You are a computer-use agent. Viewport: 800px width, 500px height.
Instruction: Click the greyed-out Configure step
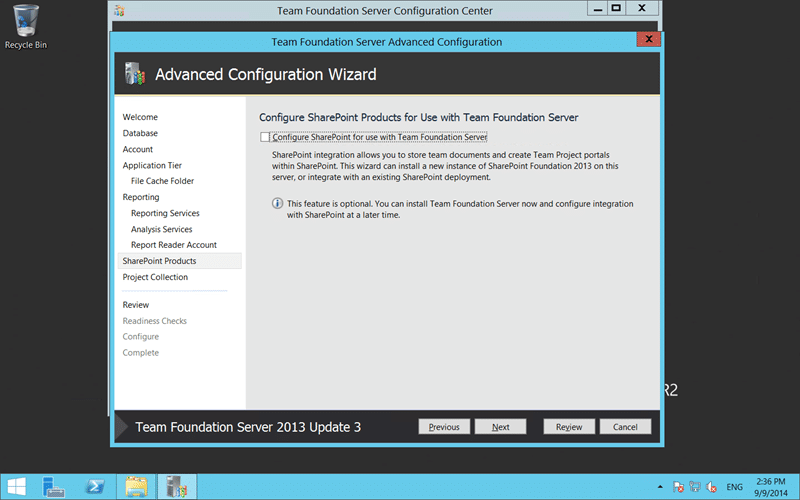point(141,337)
